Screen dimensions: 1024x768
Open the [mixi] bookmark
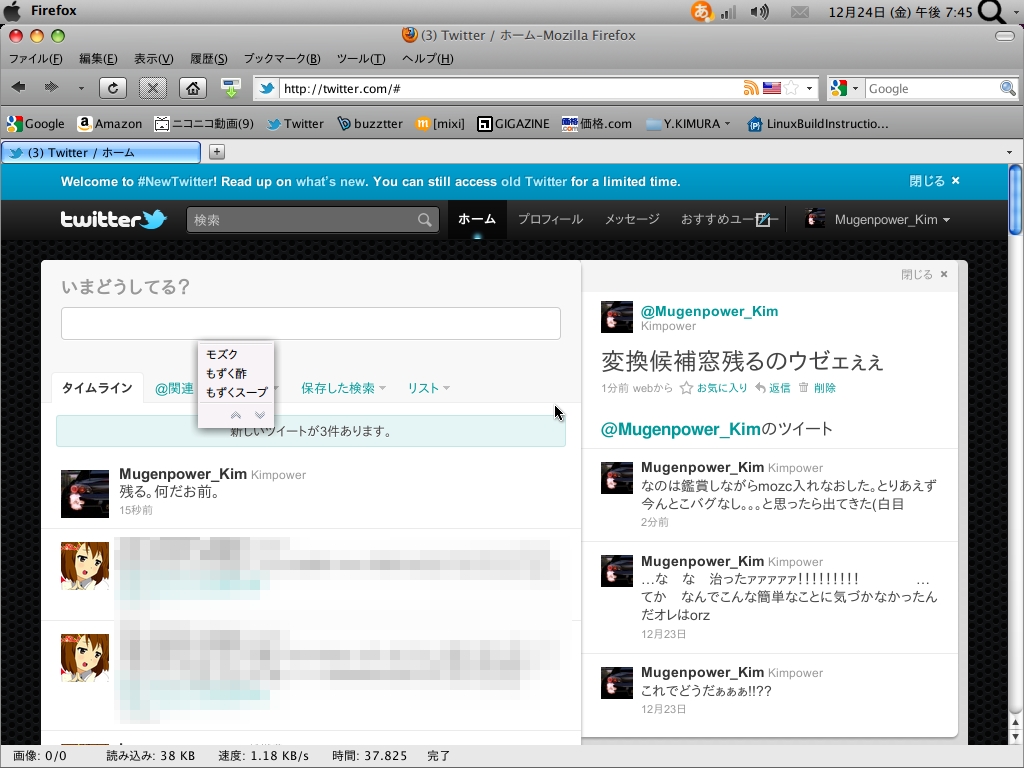(440, 123)
